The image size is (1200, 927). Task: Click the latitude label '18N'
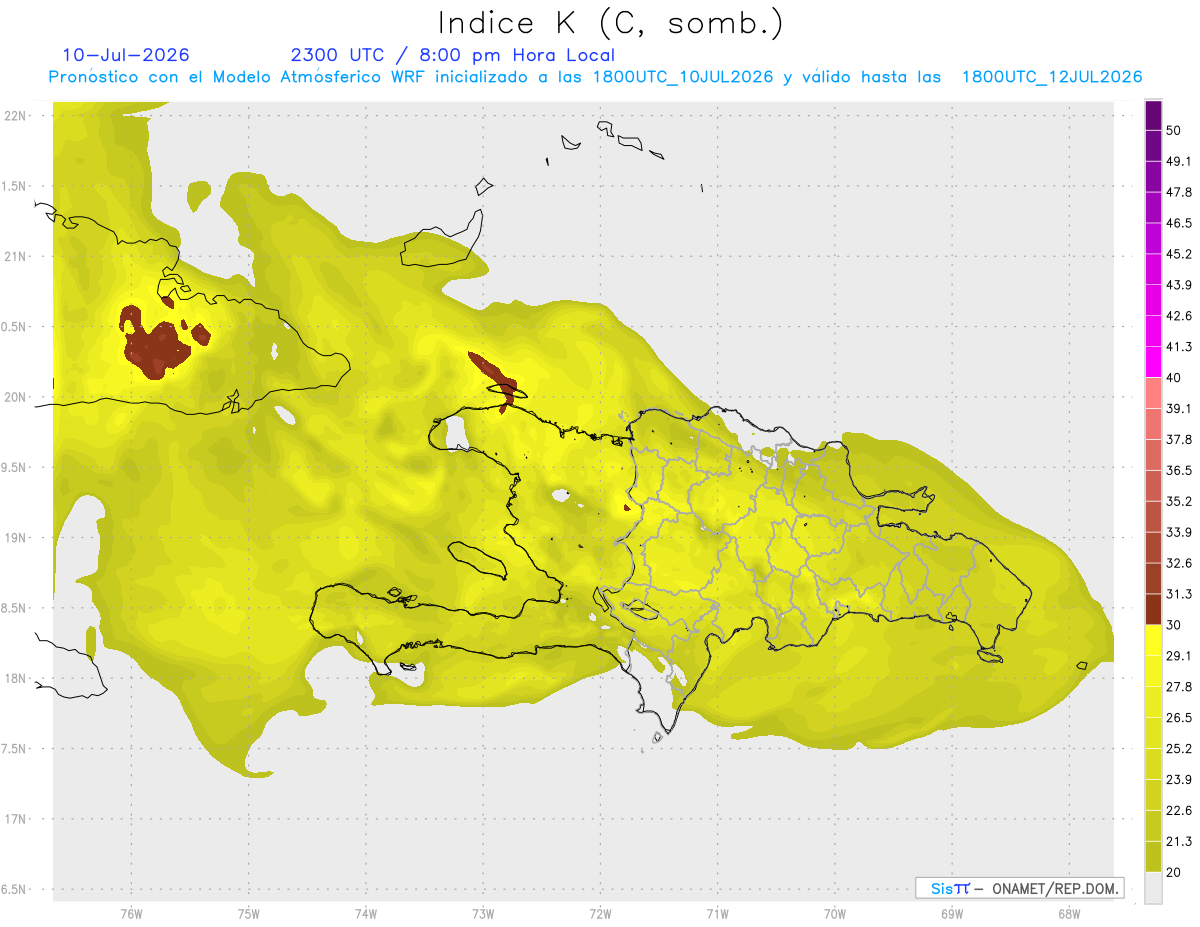pyautogui.click(x=17, y=678)
